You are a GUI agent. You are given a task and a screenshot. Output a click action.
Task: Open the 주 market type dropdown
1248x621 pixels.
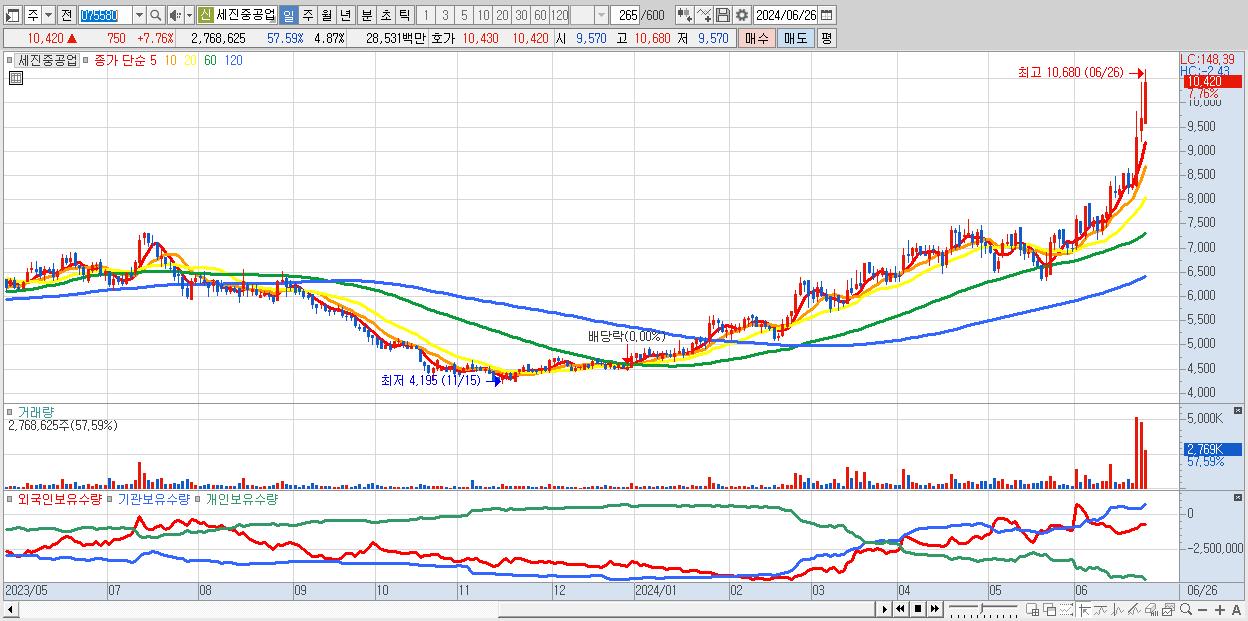point(47,15)
